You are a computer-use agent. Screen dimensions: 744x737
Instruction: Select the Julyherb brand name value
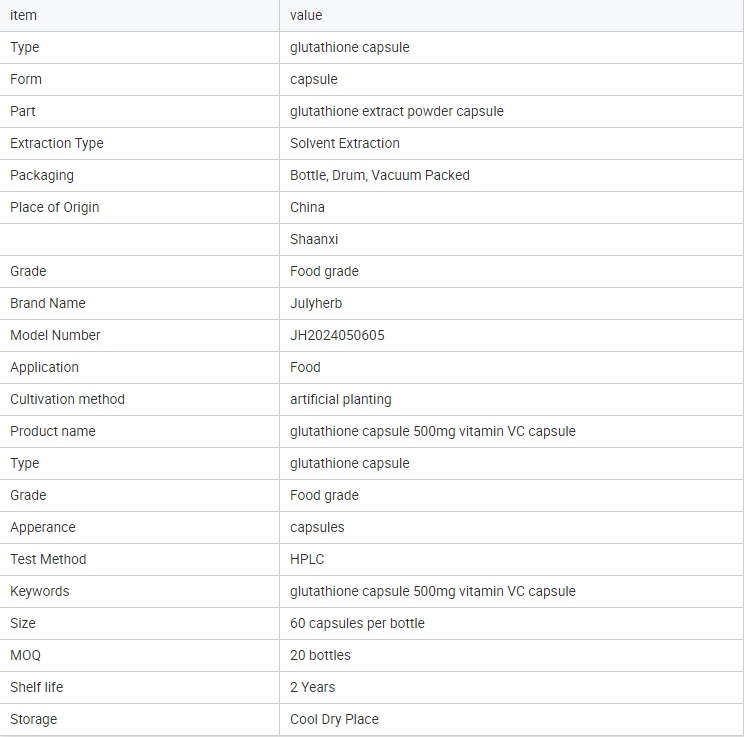(316, 303)
